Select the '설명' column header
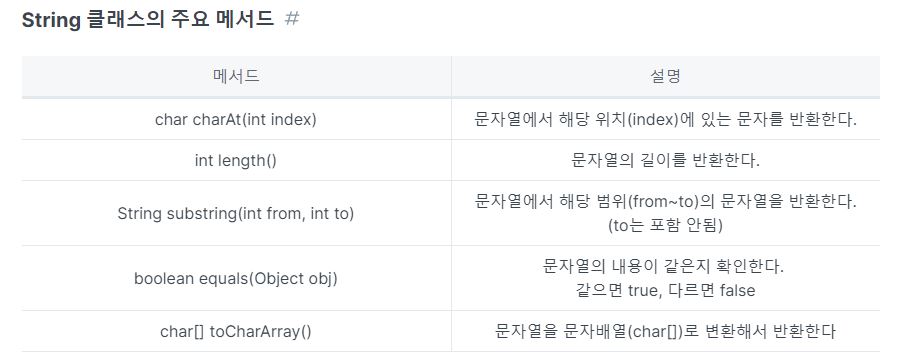The width and height of the screenshot is (923, 363). (x=665, y=76)
